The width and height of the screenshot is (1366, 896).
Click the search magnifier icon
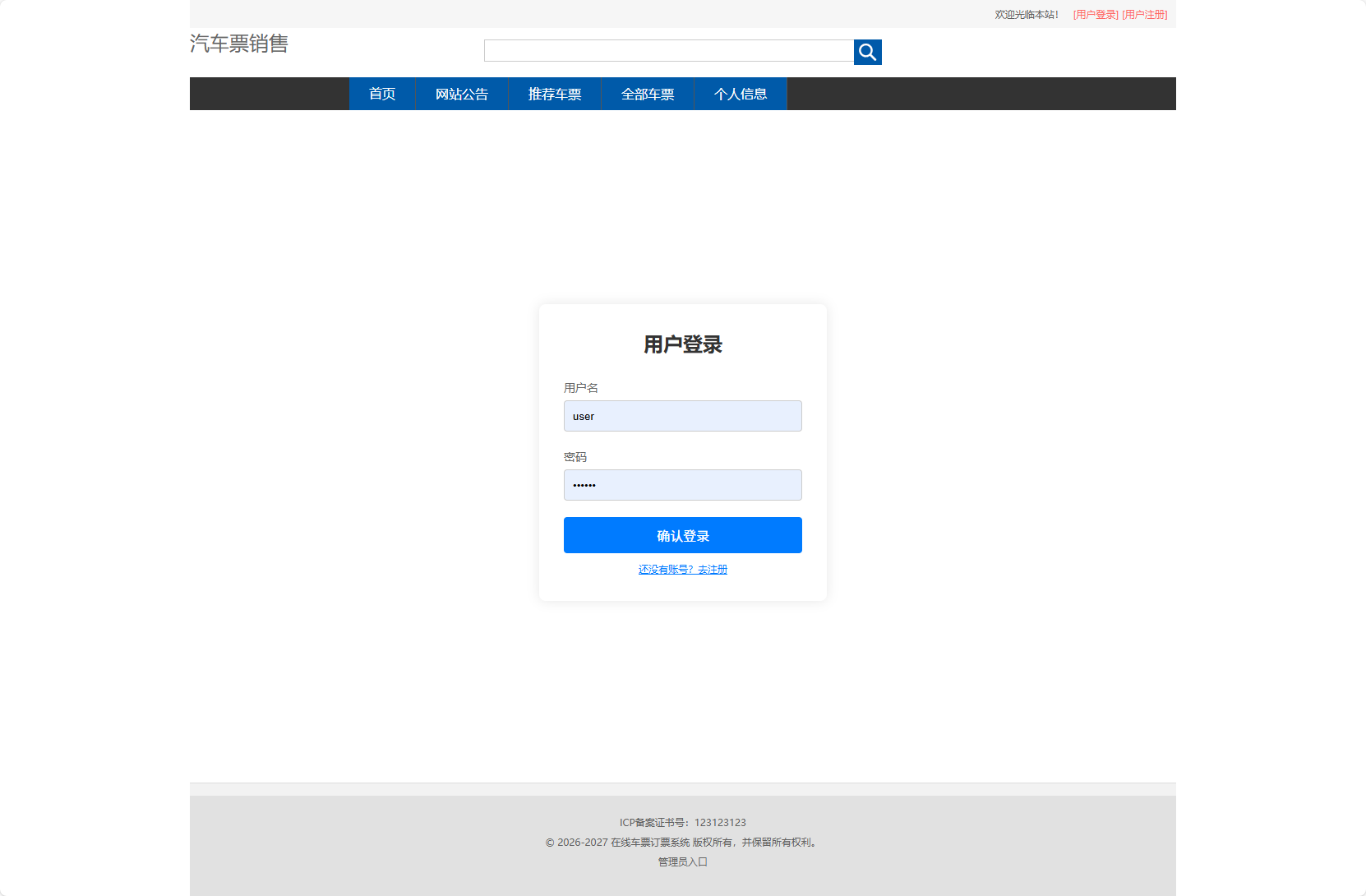click(x=867, y=52)
